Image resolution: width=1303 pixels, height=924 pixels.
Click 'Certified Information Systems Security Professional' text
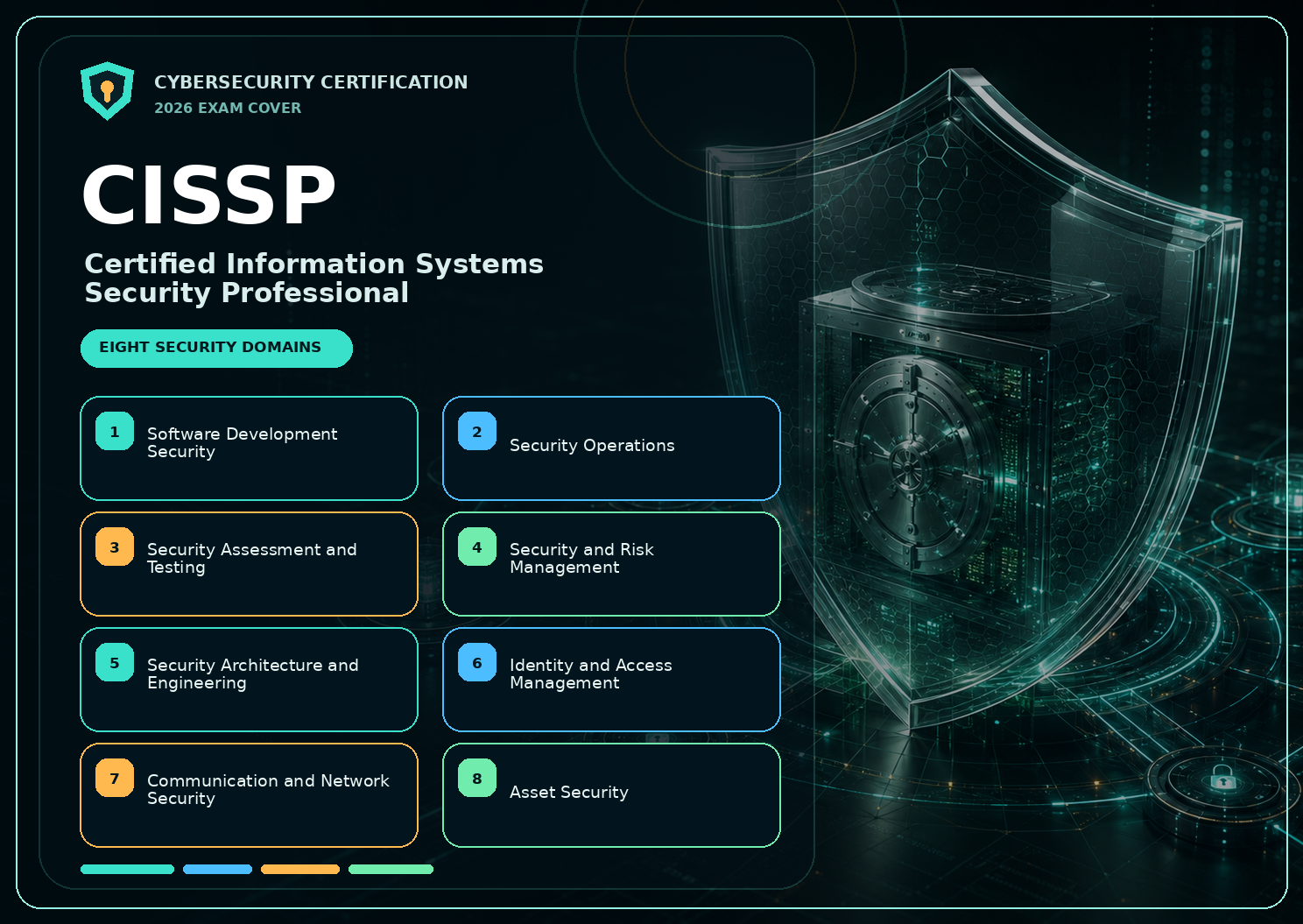pos(313,278)
